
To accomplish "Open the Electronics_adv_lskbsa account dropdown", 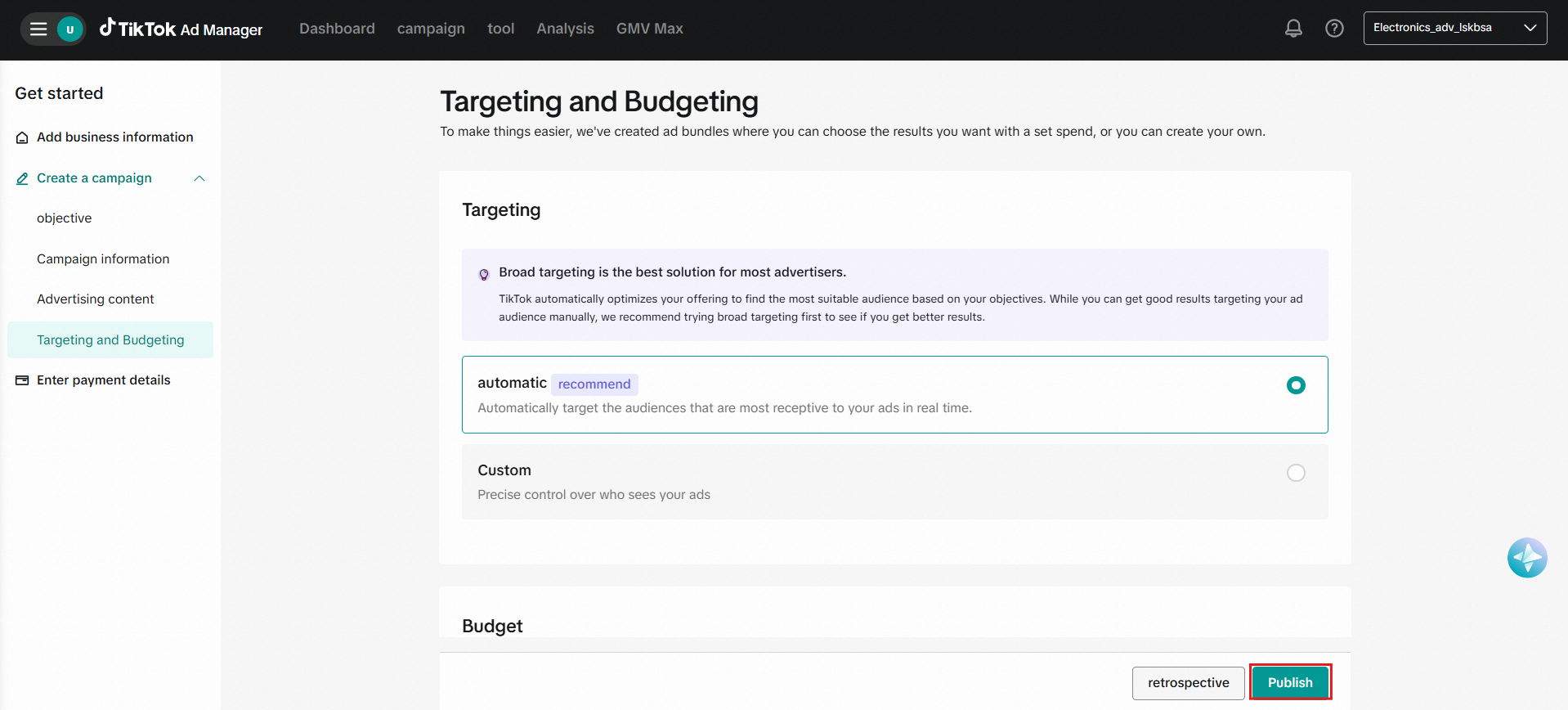I will pyautogui.click(x=1454, y=28).
